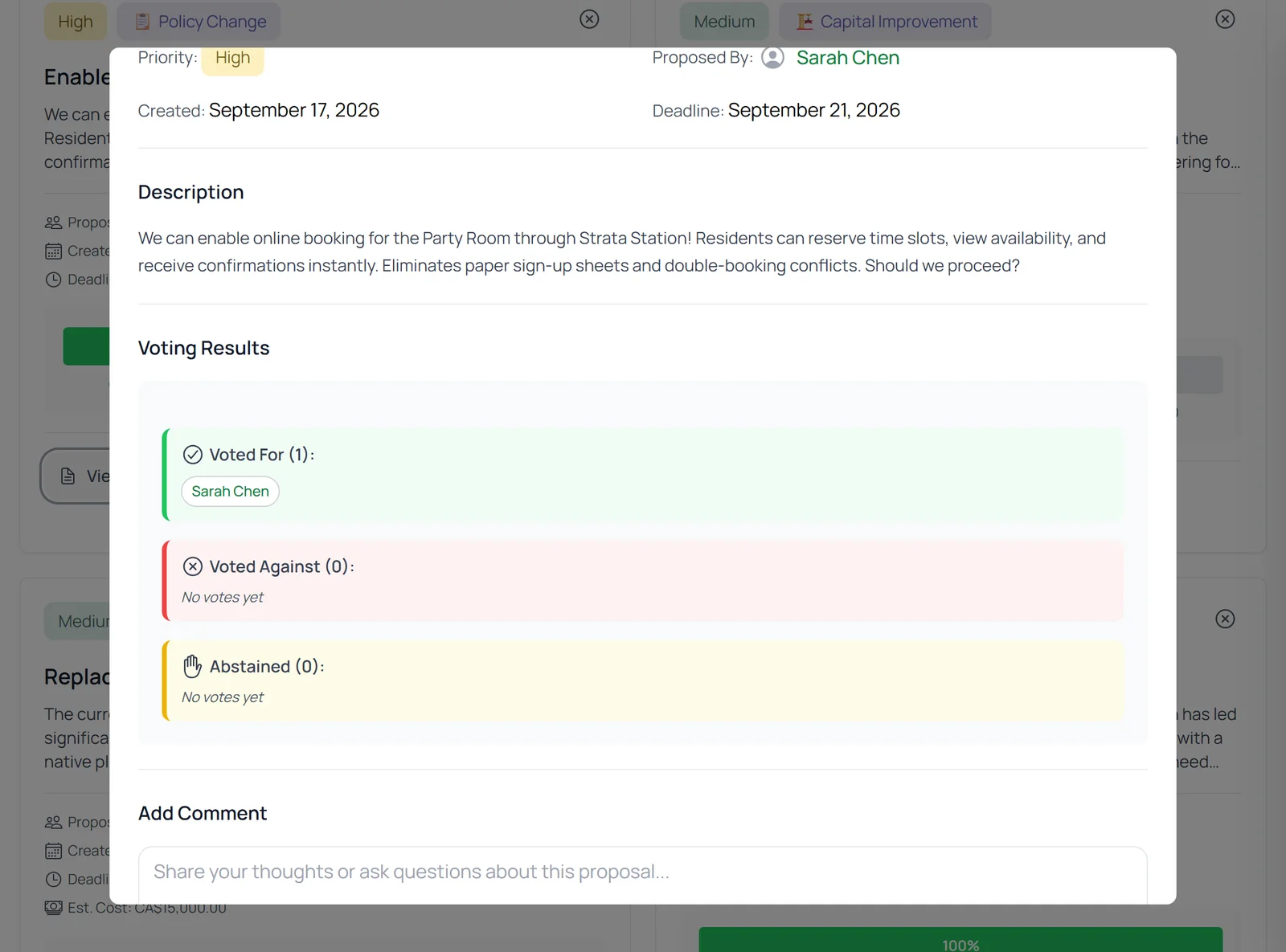Click the Voting Results heading
Screen dimensions: 1286x952
[x=203, y=348]
